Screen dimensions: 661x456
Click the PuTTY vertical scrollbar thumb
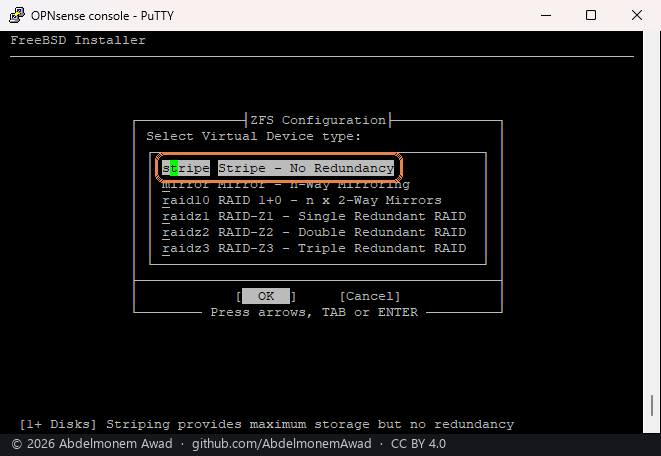tap(652, 405)
